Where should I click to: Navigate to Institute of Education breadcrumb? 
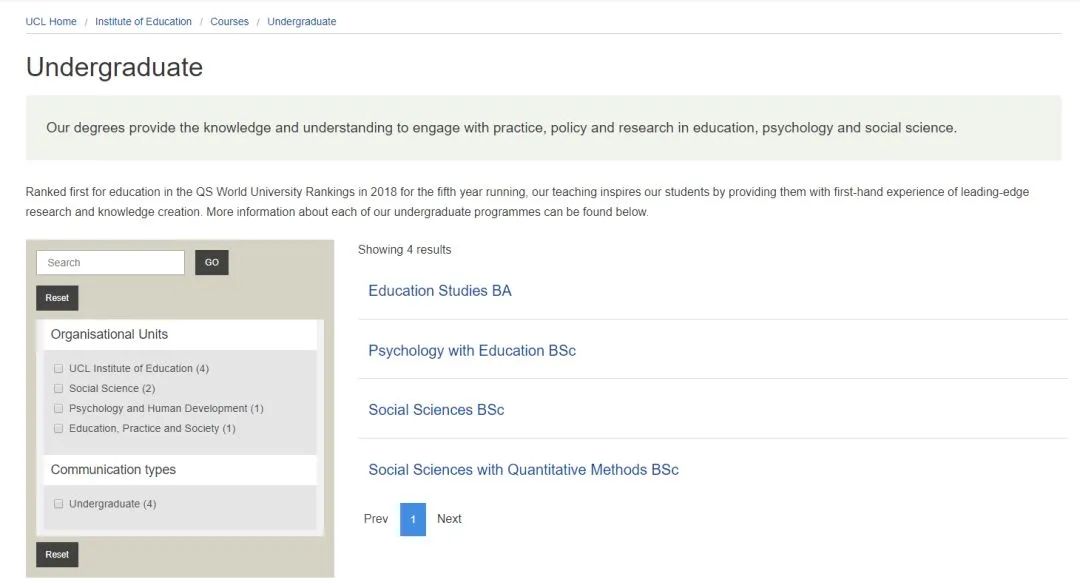143,22
